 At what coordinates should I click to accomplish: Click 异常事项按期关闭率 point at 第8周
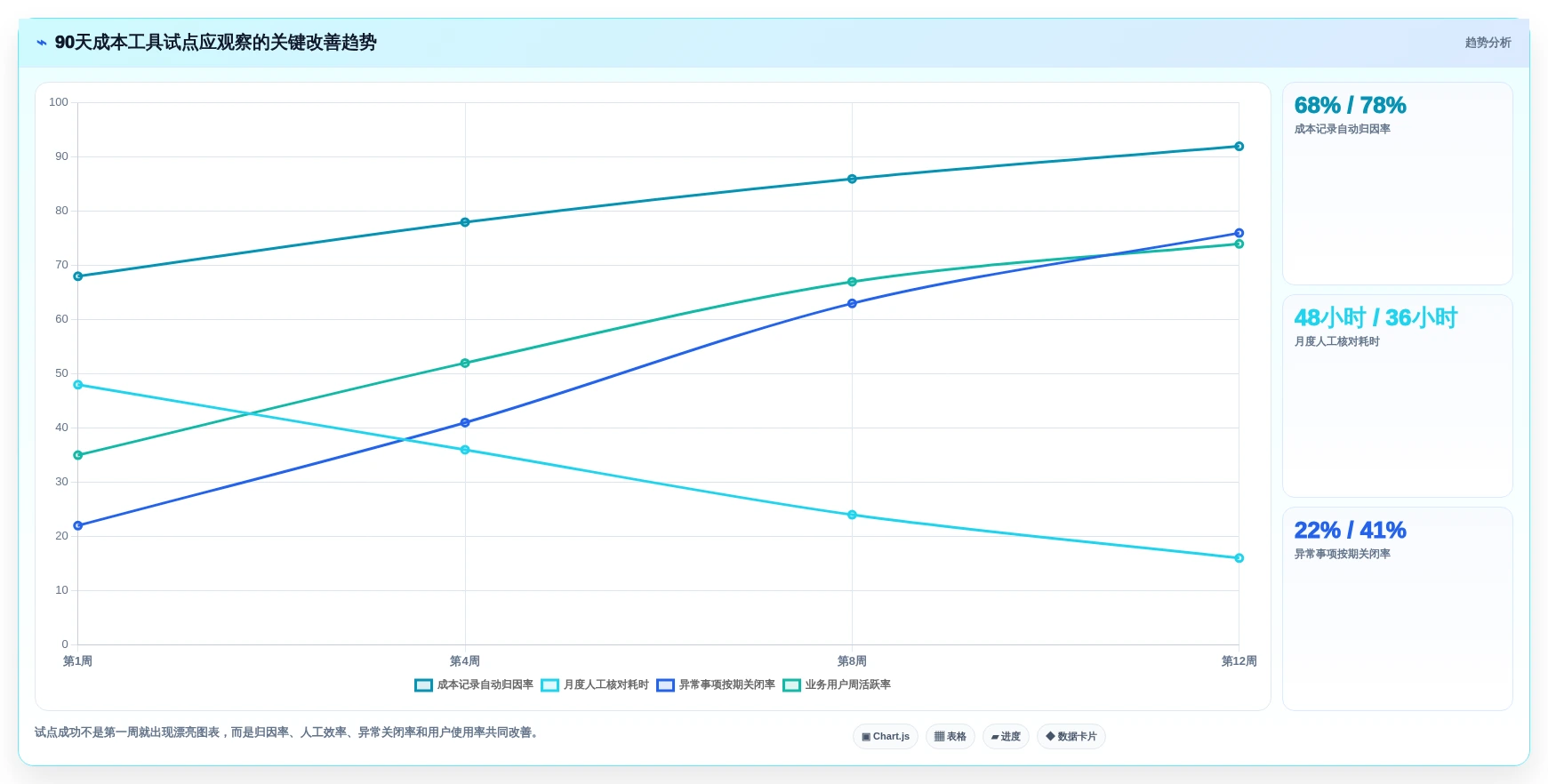click(852, 303)
